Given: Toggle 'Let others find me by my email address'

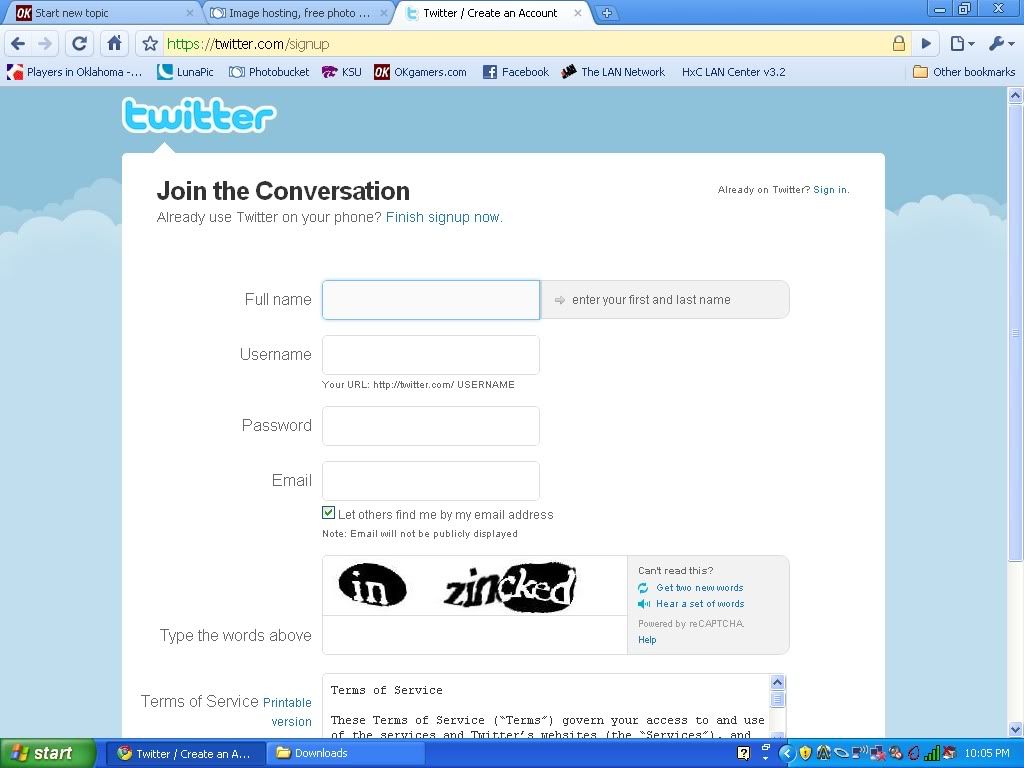Looking at the screenshot, I should 328,513.
